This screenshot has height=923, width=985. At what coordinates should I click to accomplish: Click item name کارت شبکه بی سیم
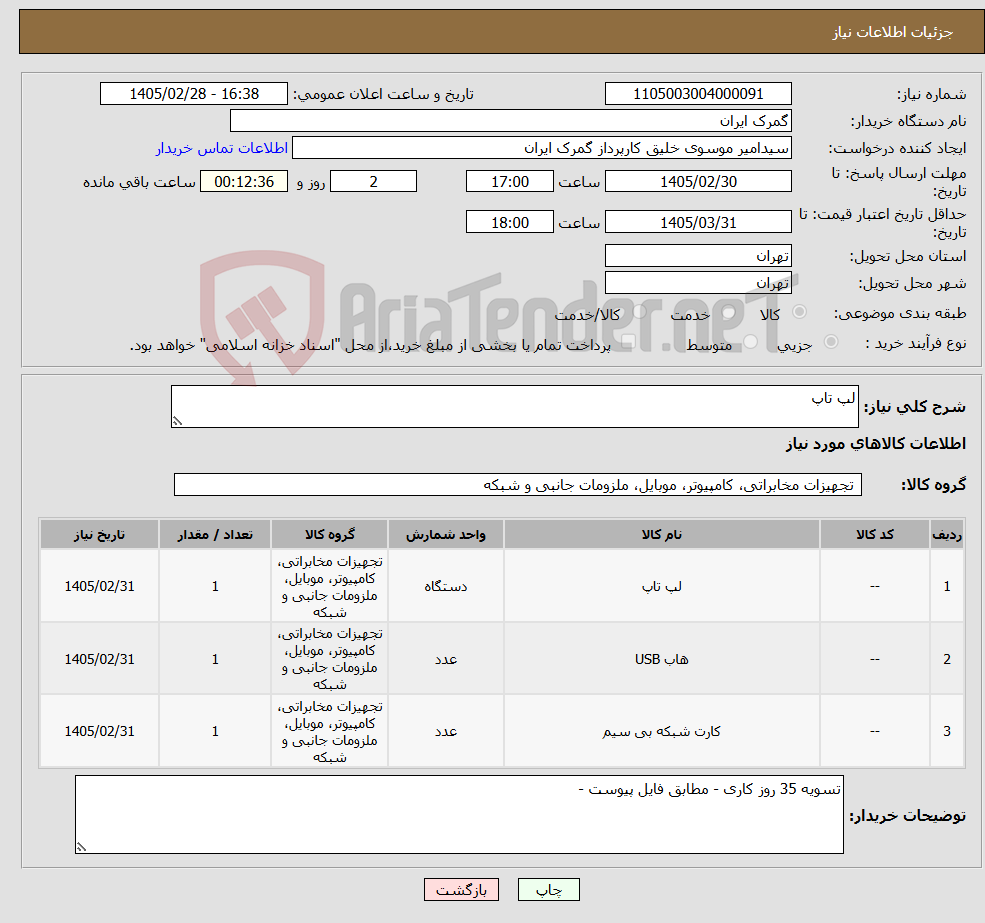(661, 731)
